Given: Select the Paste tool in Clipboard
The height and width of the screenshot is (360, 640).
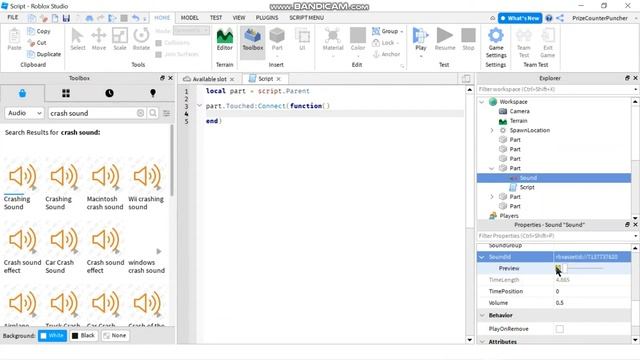Looking at the screenshot, I should 14,40.
